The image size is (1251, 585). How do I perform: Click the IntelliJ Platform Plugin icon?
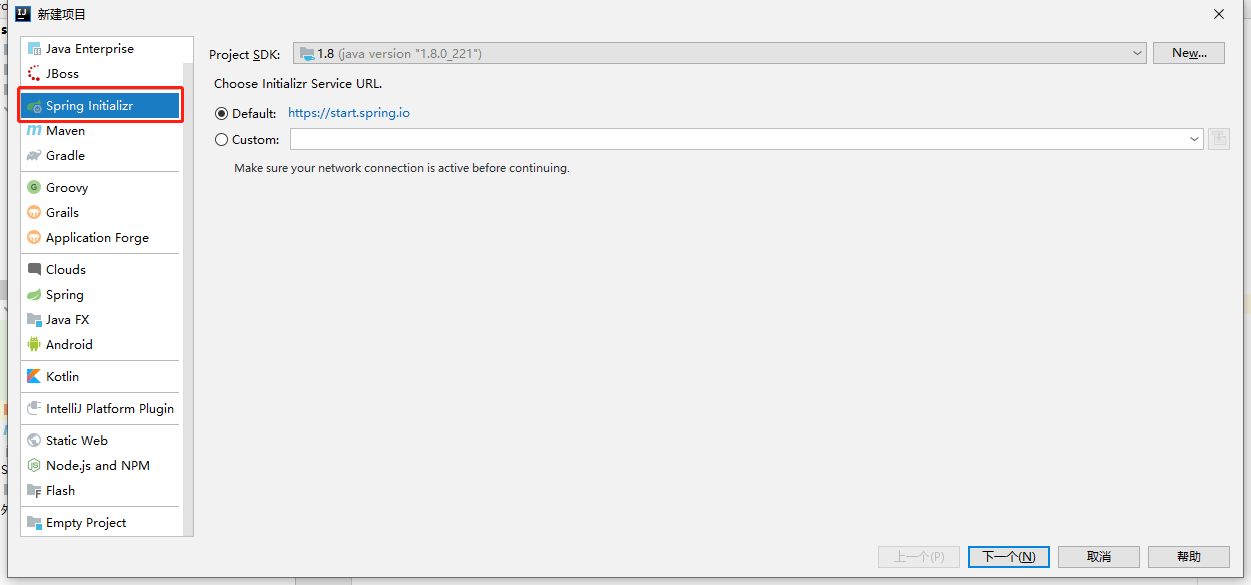[34, 408]
